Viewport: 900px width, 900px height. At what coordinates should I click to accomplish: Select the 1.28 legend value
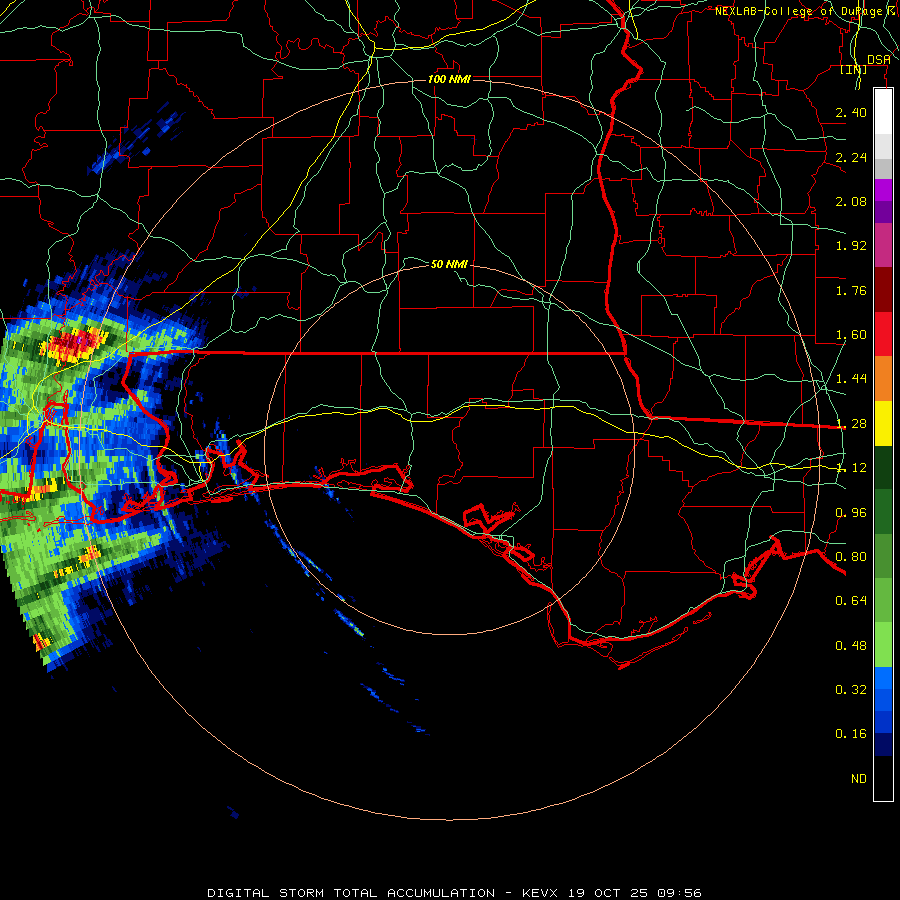851,424
